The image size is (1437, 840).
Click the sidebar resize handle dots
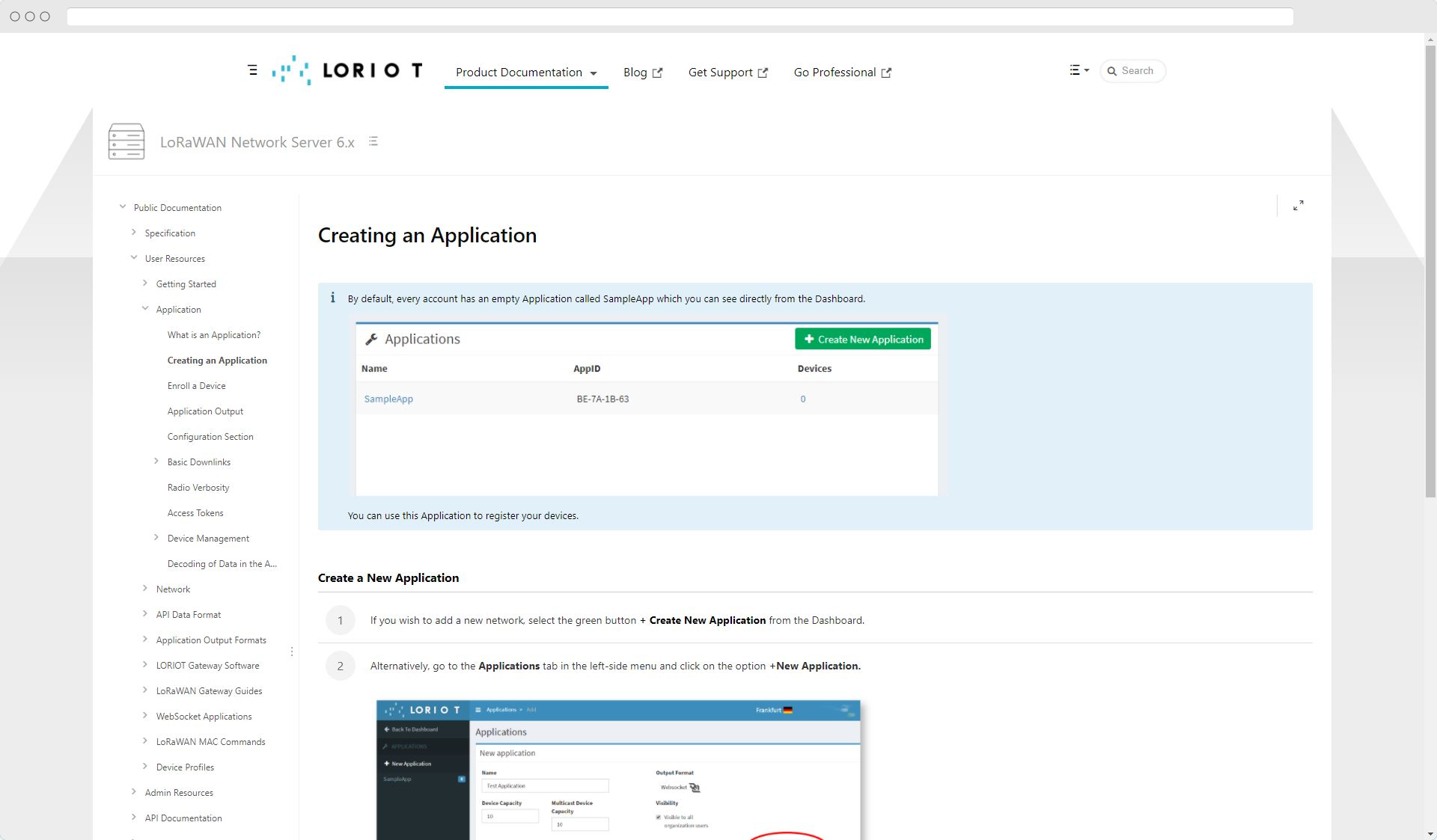click(292, 652)
